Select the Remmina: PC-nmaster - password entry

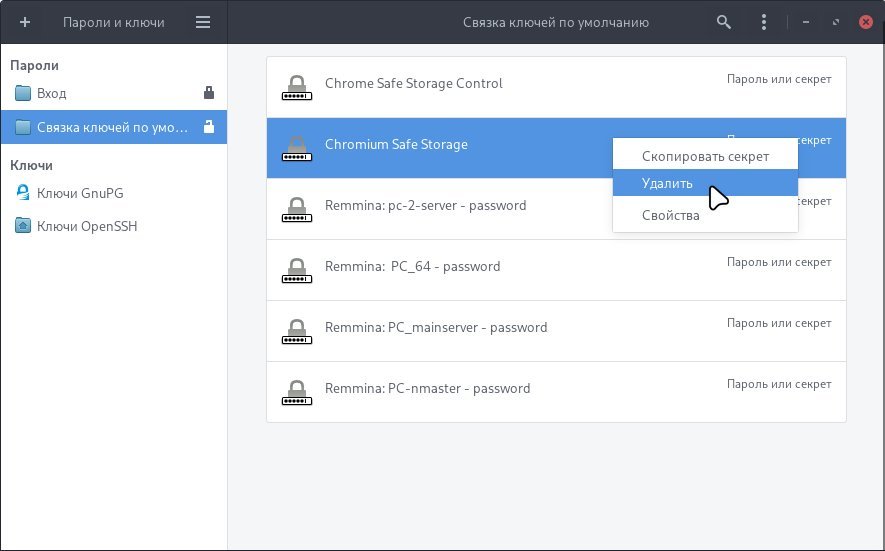pos(427,388)
